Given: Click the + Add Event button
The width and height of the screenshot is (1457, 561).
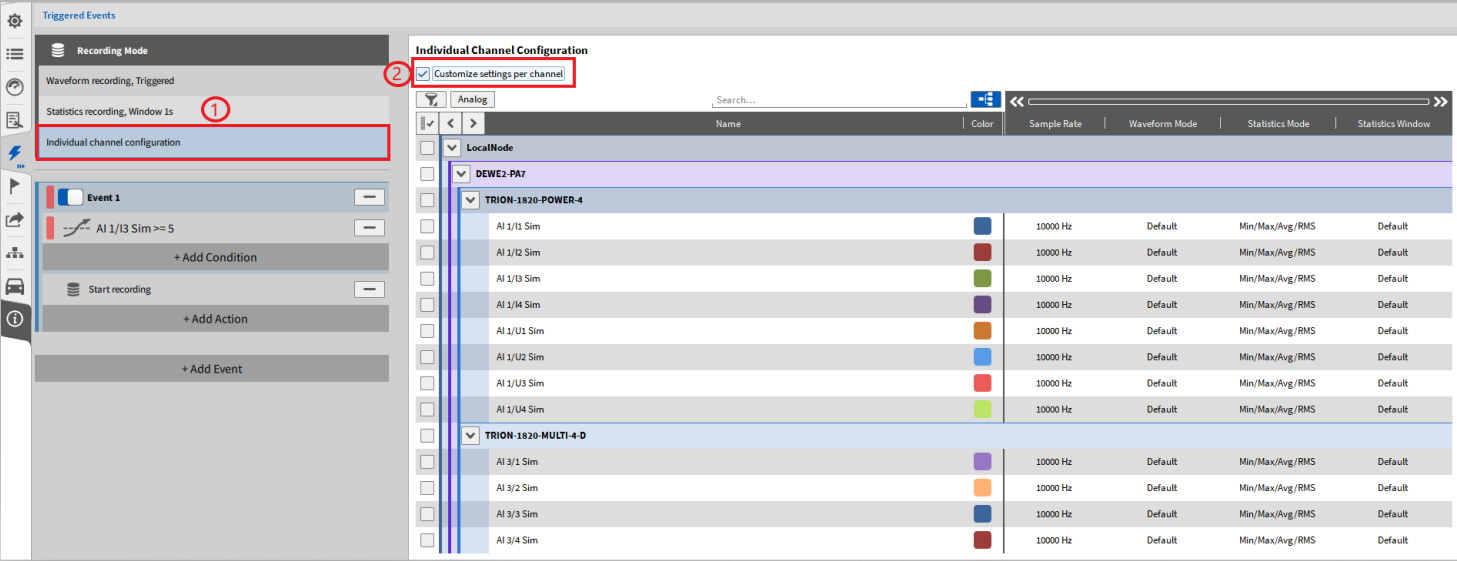Looking at the screenshot, I should [211, 369].
